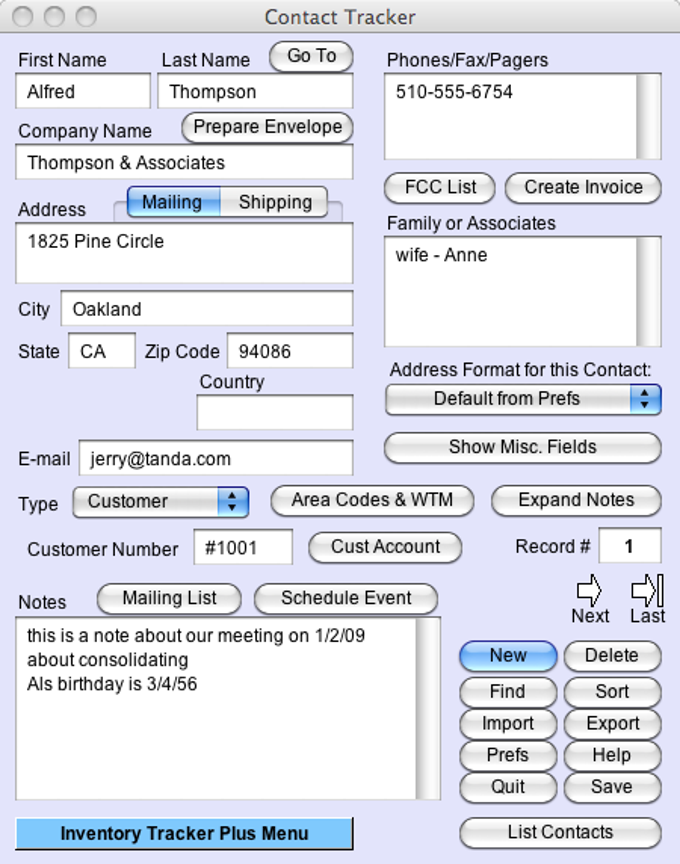Click Schedule Event button
680x864 pixels.
(346, 598)
